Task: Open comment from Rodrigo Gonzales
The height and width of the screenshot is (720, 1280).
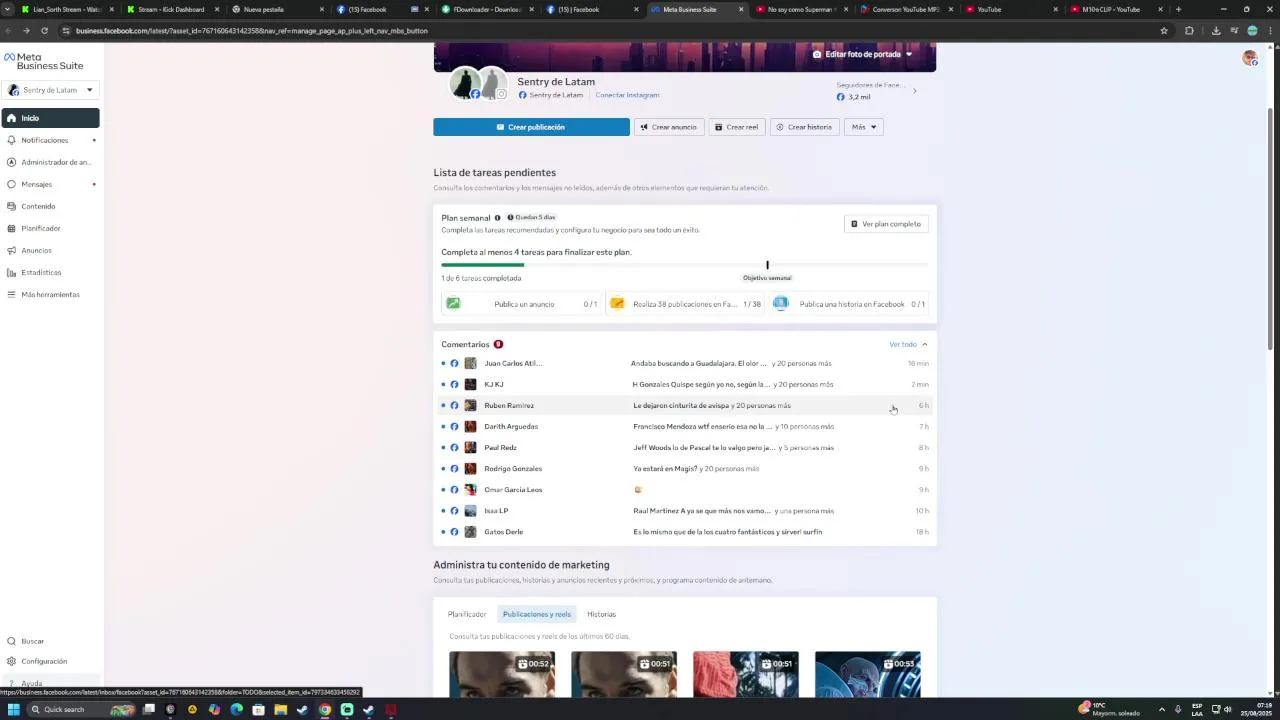Action: click(x=685, y=468)
